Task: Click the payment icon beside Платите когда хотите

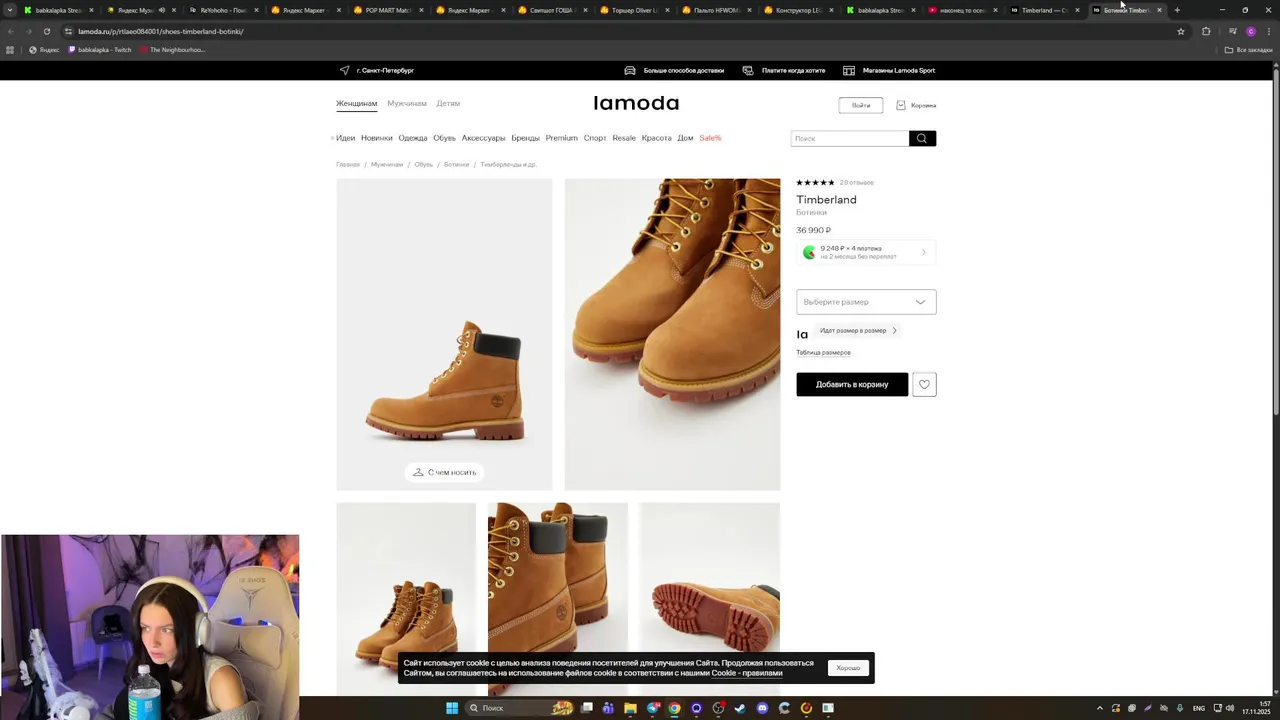Action: point(748,71)
